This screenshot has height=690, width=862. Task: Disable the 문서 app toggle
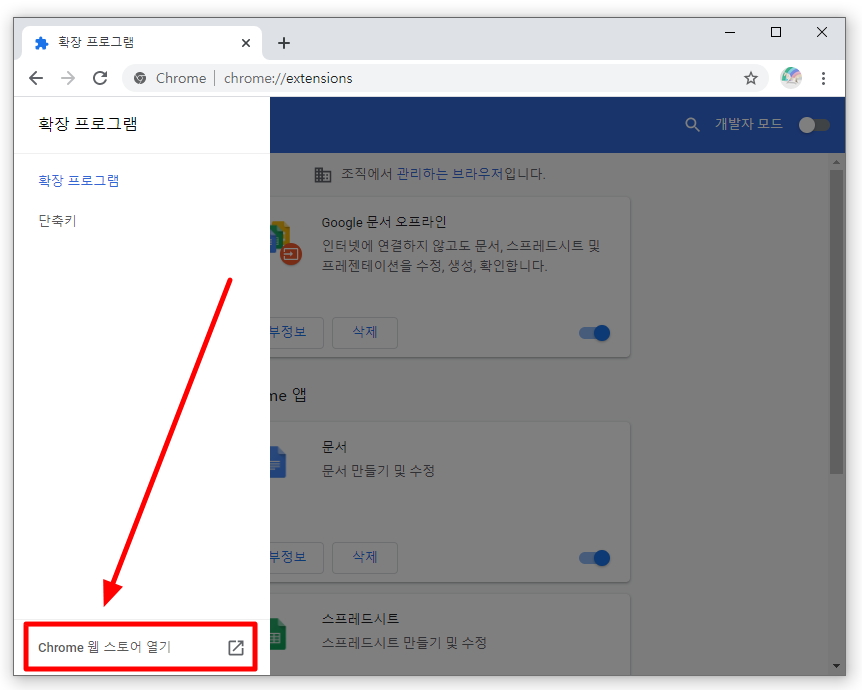point(595,557)
